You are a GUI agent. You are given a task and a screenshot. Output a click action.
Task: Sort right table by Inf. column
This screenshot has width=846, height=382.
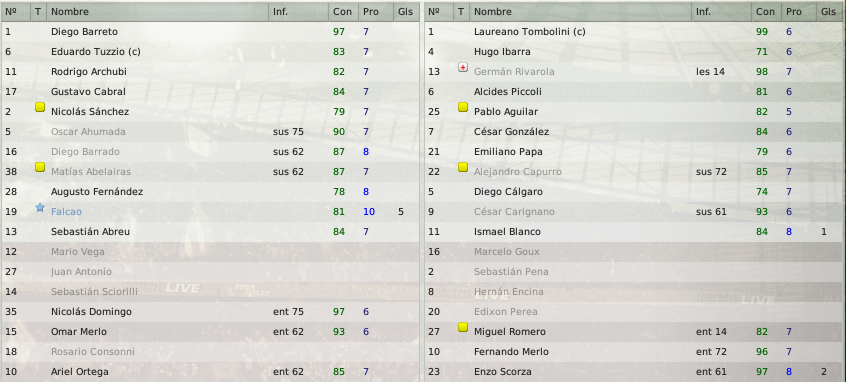721,11
